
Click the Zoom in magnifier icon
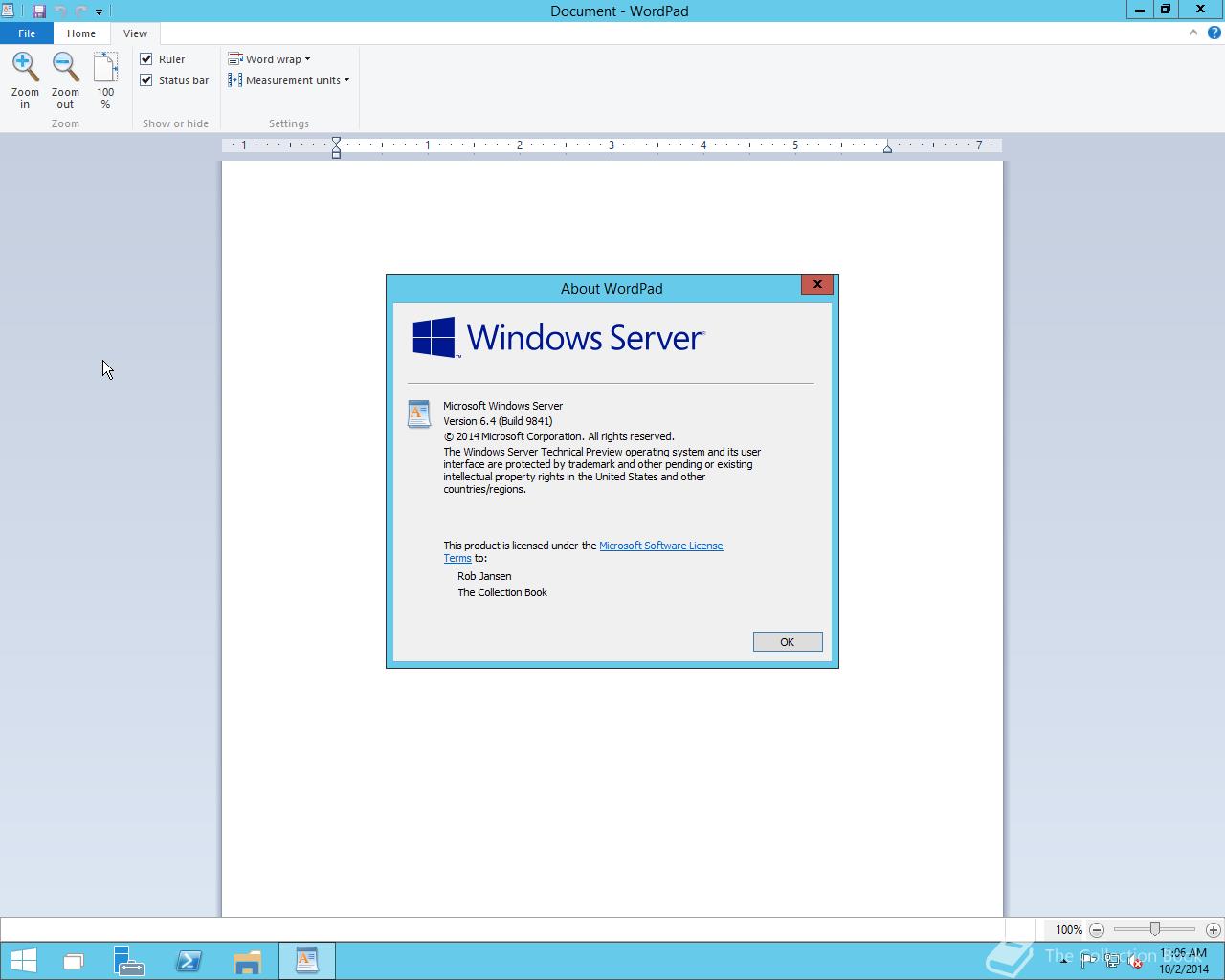tap(25, 67)
